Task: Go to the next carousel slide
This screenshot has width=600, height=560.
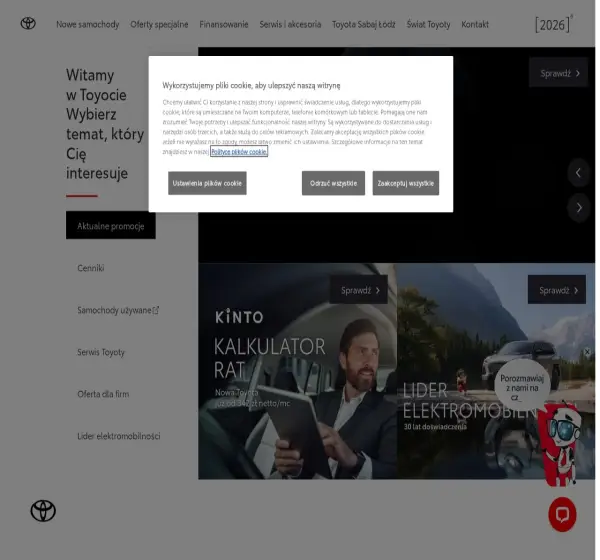Action: point(579,207)
